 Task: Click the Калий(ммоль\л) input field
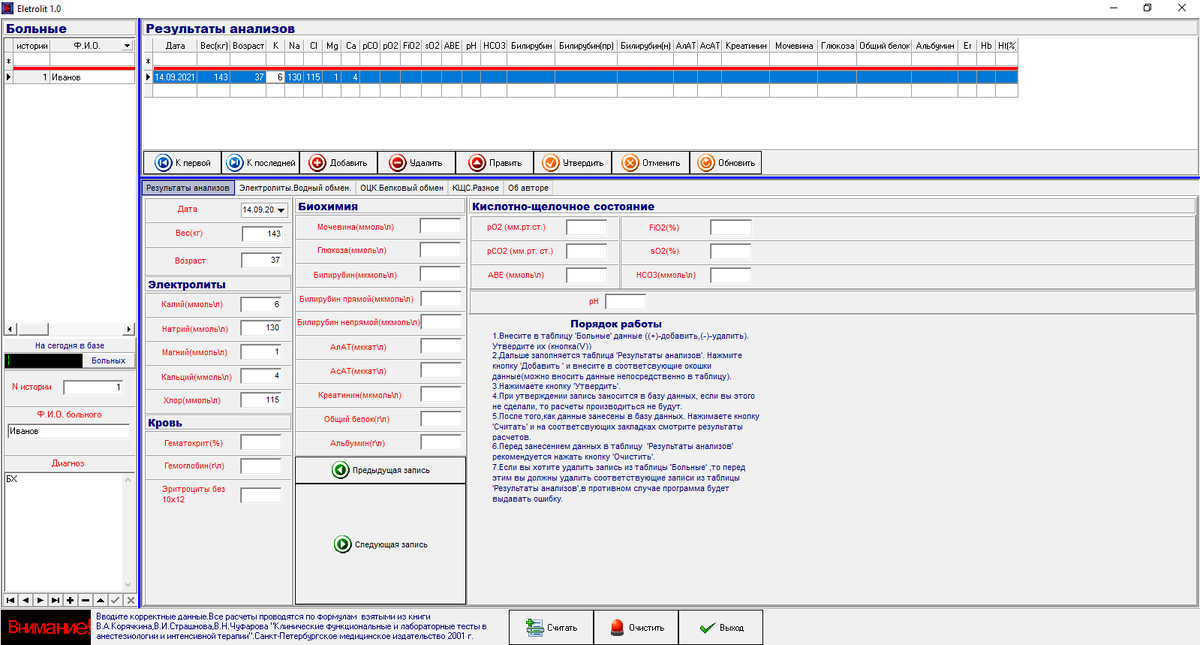[x=263, y=304]
